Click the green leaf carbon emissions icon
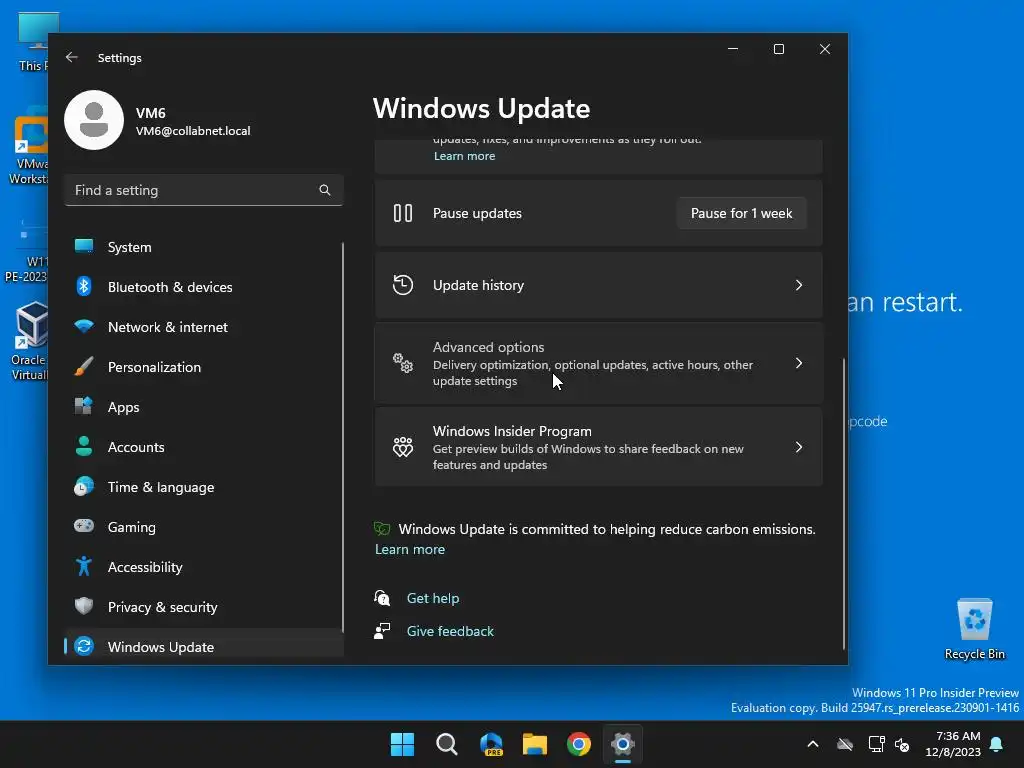 coord(382,528)
